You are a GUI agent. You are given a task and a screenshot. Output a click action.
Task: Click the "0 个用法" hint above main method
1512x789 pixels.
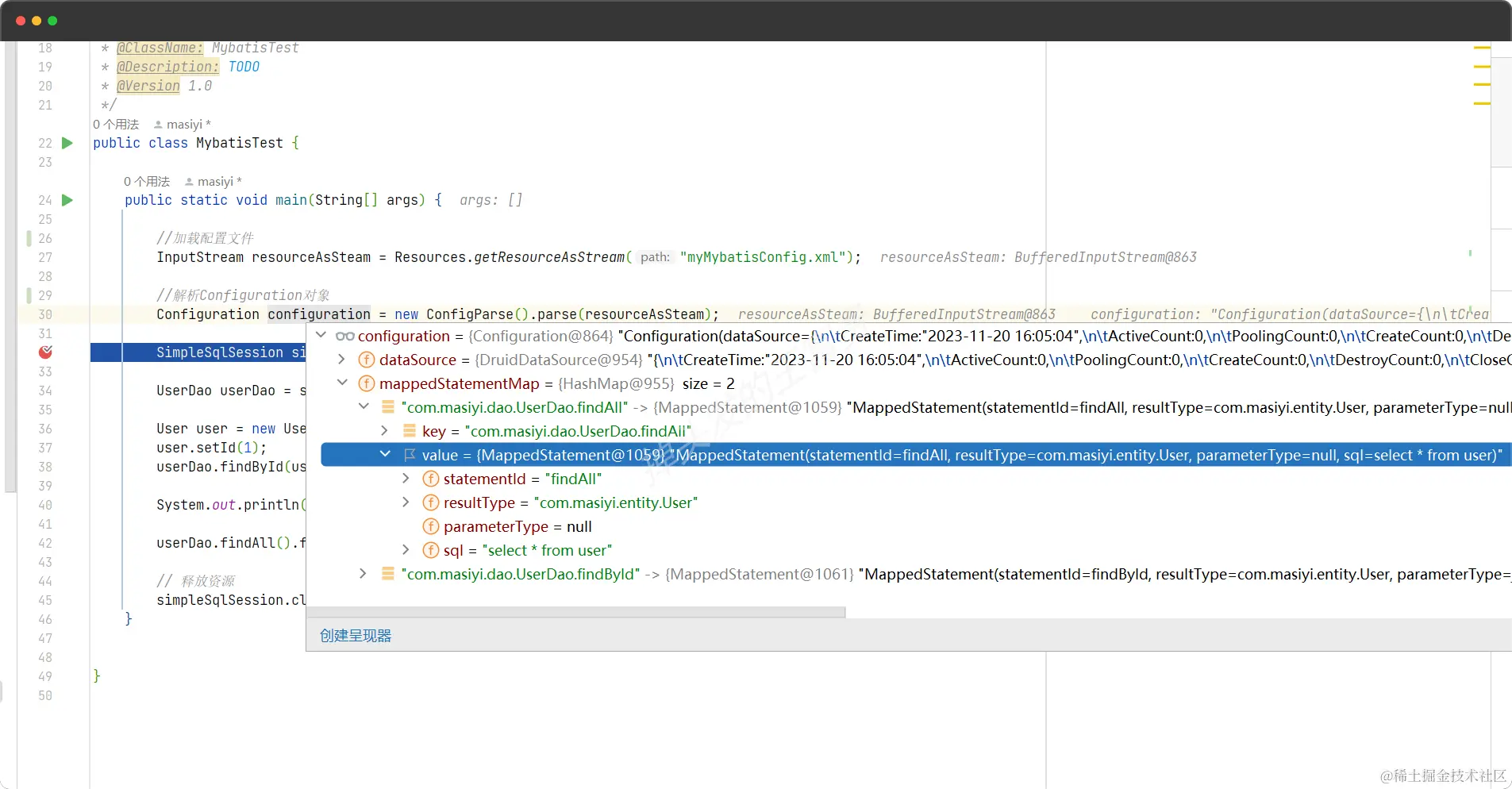tap(147, 182)
